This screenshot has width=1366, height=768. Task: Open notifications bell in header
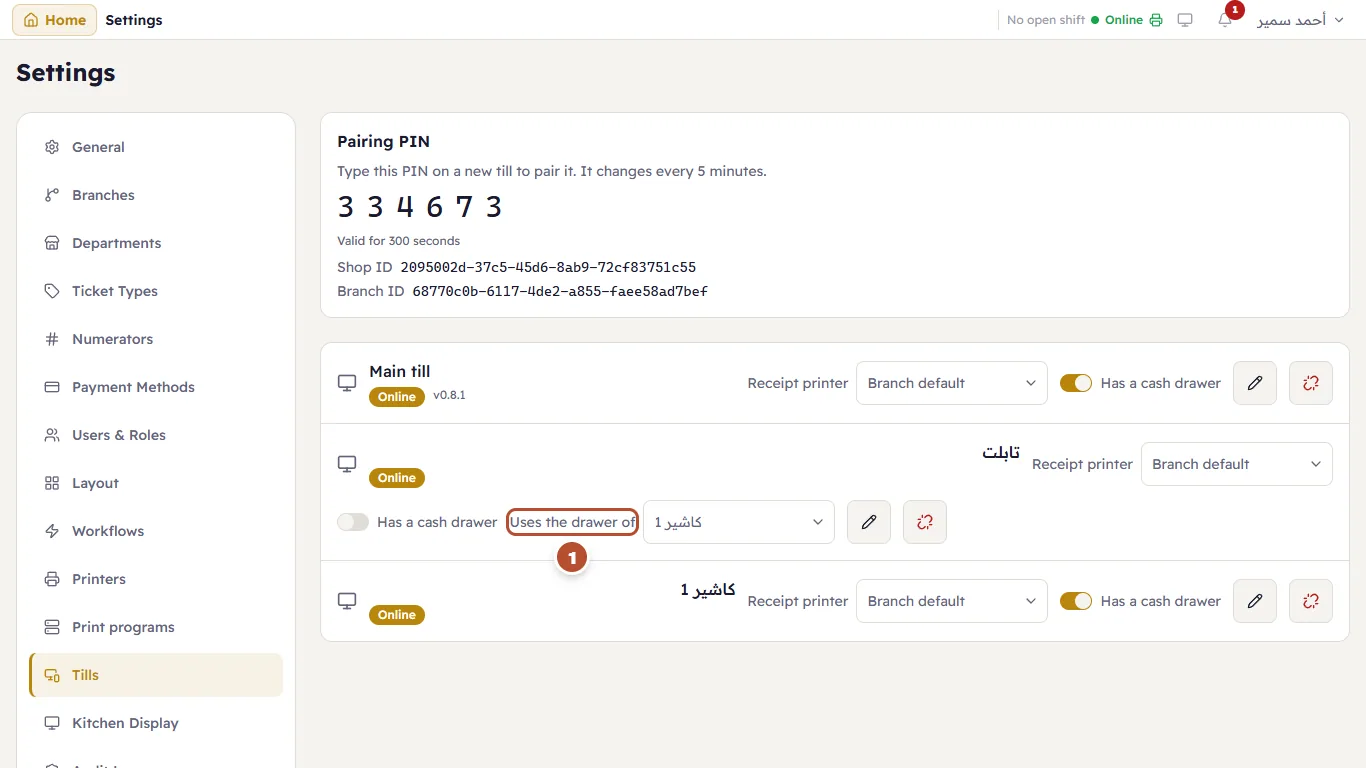pos(1225,20)
